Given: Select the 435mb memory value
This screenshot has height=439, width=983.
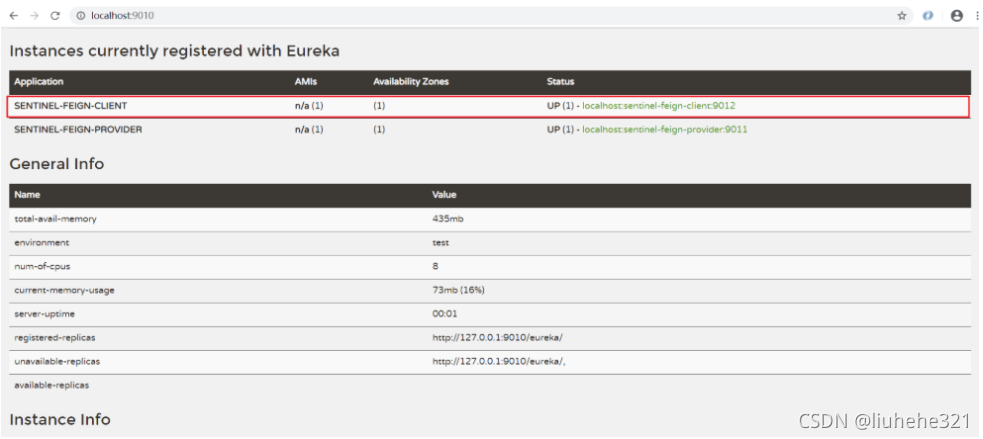Looking at the screenshot, I should 448,219.
